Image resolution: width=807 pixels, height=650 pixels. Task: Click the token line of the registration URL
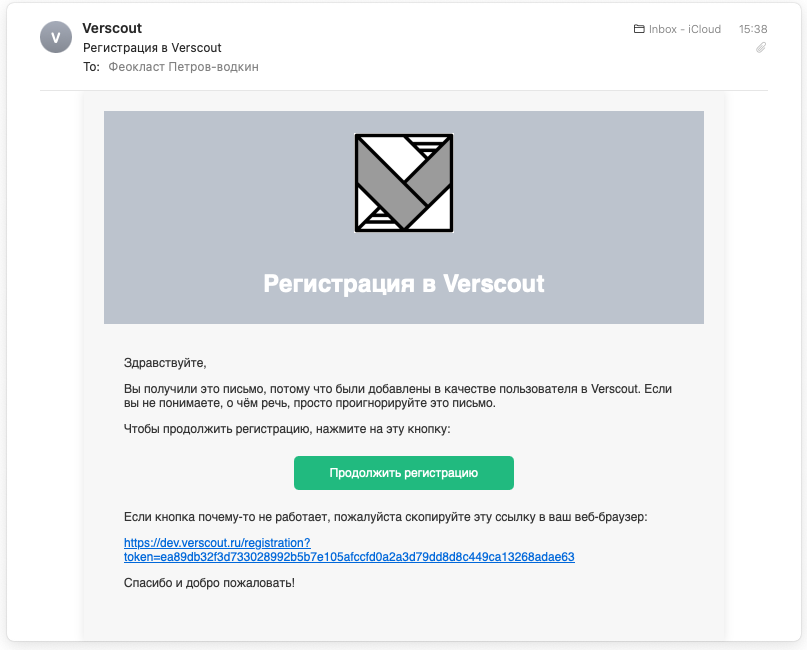click(349, 557)
